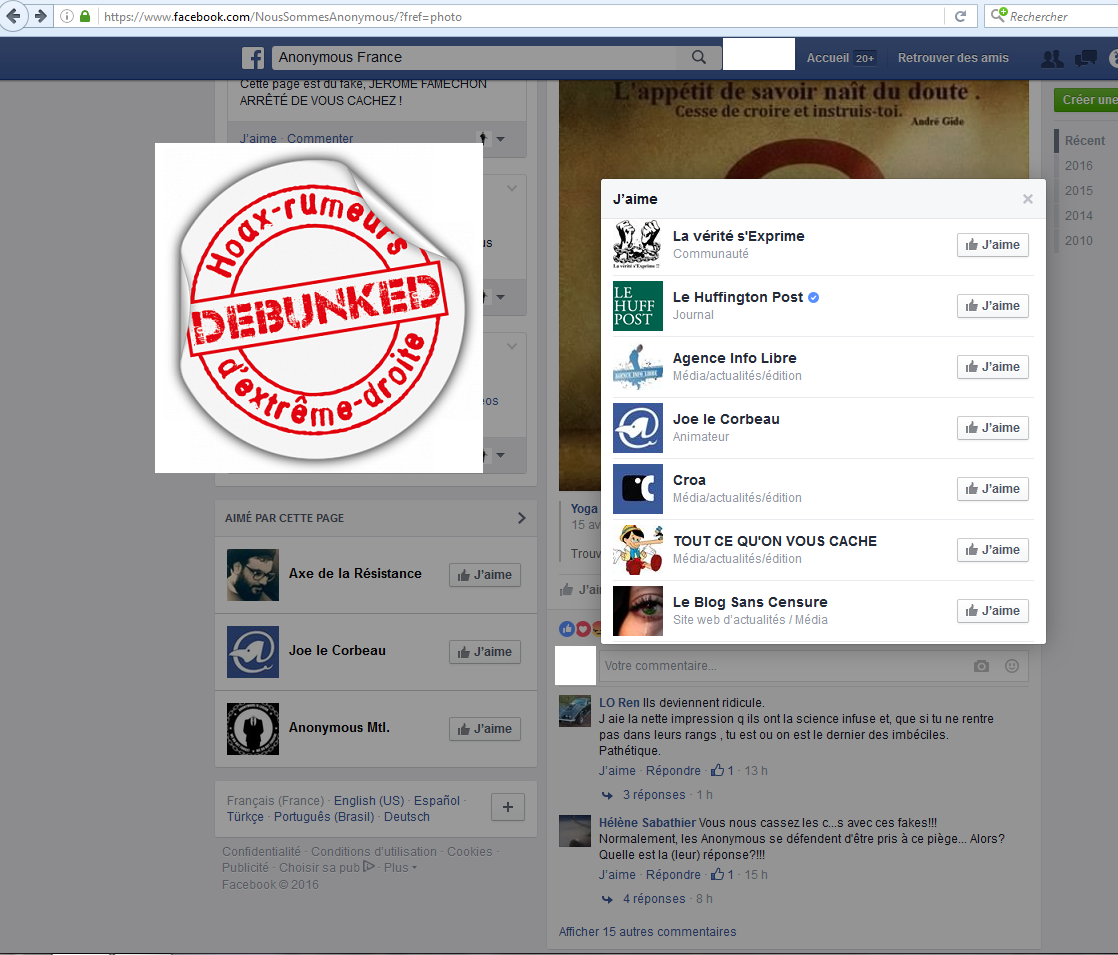The height and width of the screenshot is (955, 1118).
Task: Open the Anonymous Mtl. logo thumbnail
Action: click(252, 729)
